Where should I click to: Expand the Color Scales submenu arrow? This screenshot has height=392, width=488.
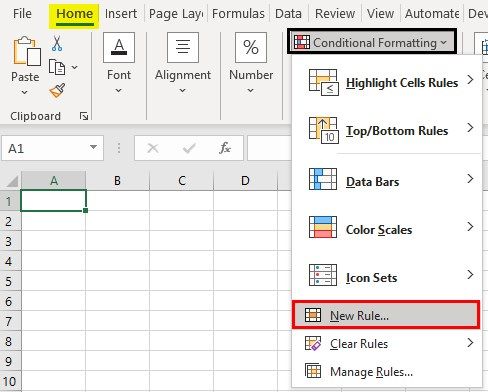coord(470,227)
